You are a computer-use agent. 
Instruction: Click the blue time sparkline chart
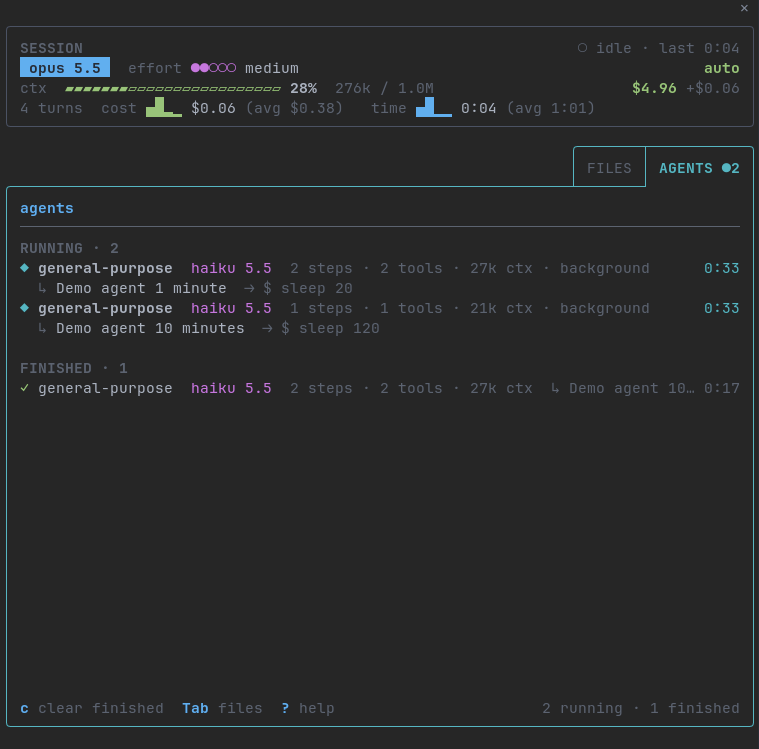pyautogui.click(x=433, y=107)
